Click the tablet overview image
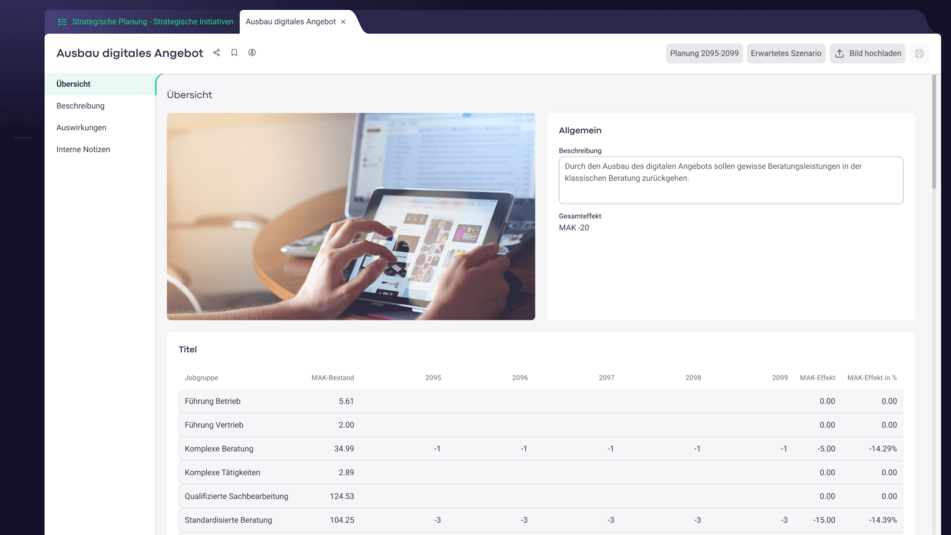 [x=351, y=216]
